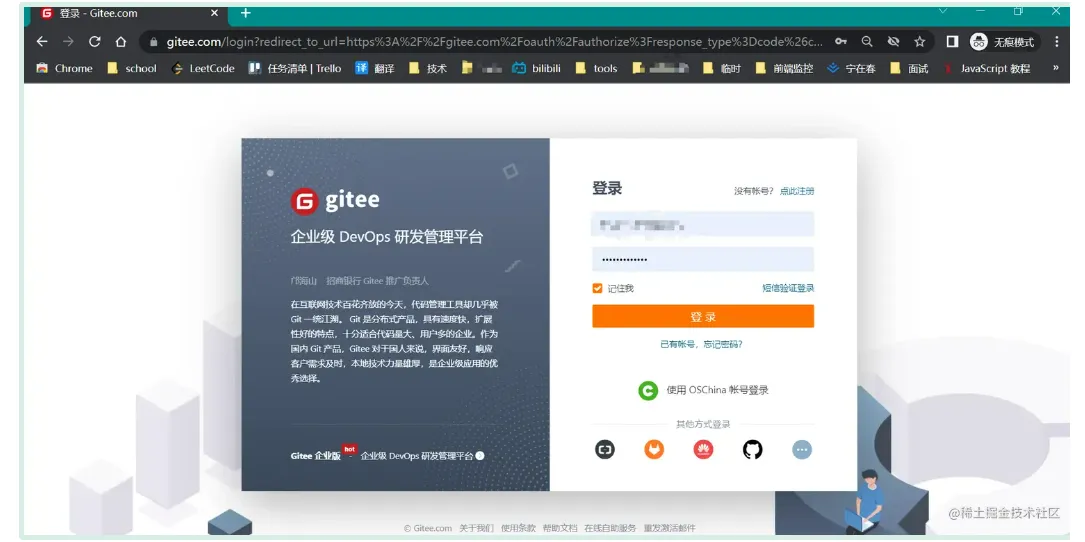Sign in with the red Huawei icon
Viewport: 1085px width, 542px height.
[703, 450]
